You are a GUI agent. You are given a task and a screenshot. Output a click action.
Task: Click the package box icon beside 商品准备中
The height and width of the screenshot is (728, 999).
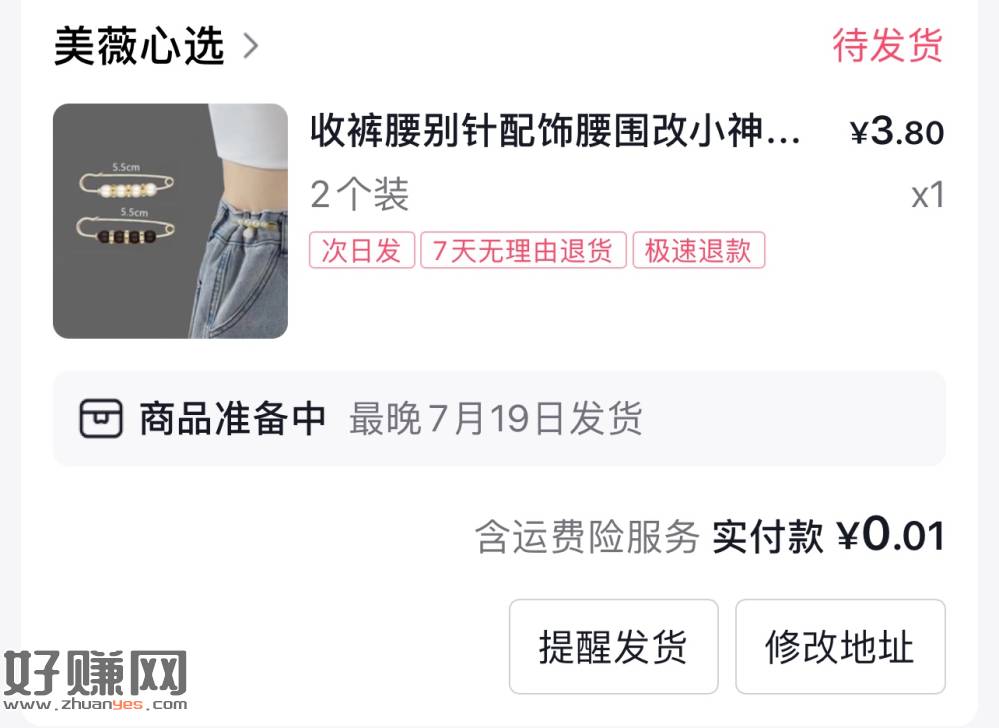101,418
